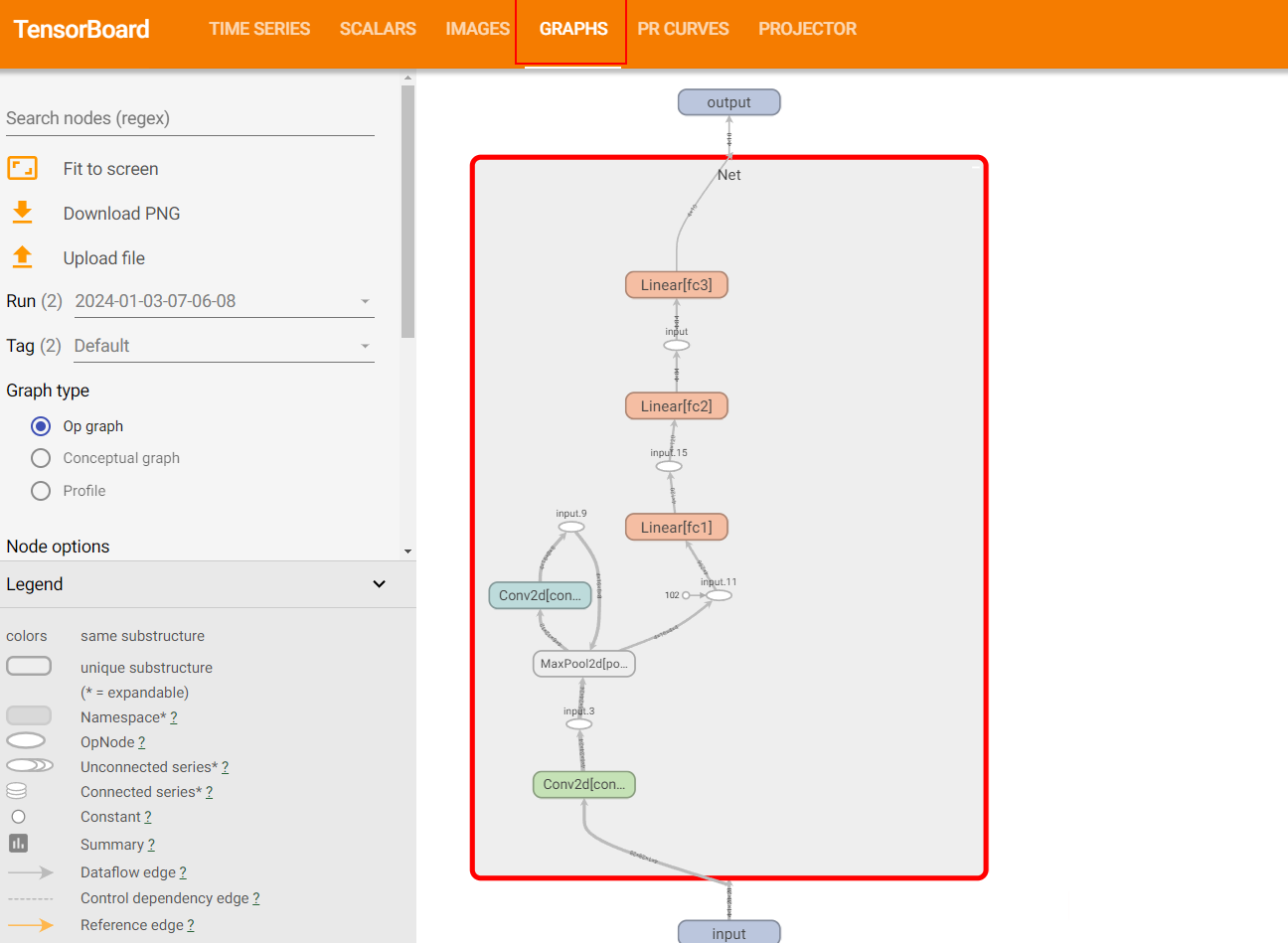The image size is (1288, 943).
Task: Click the Connected series stacked legend icon
Action: point(18,790)
